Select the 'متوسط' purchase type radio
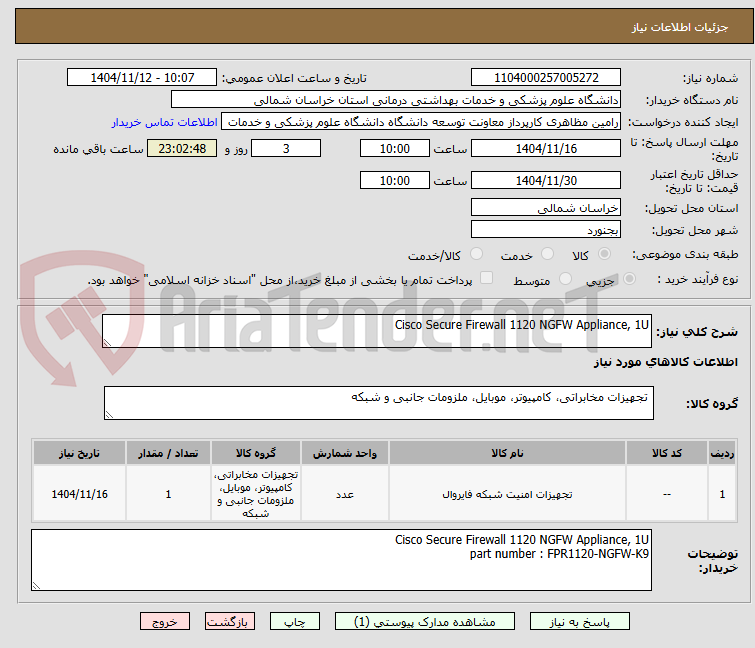This screenshot has width=755, height=648. [x=565, y=279]
